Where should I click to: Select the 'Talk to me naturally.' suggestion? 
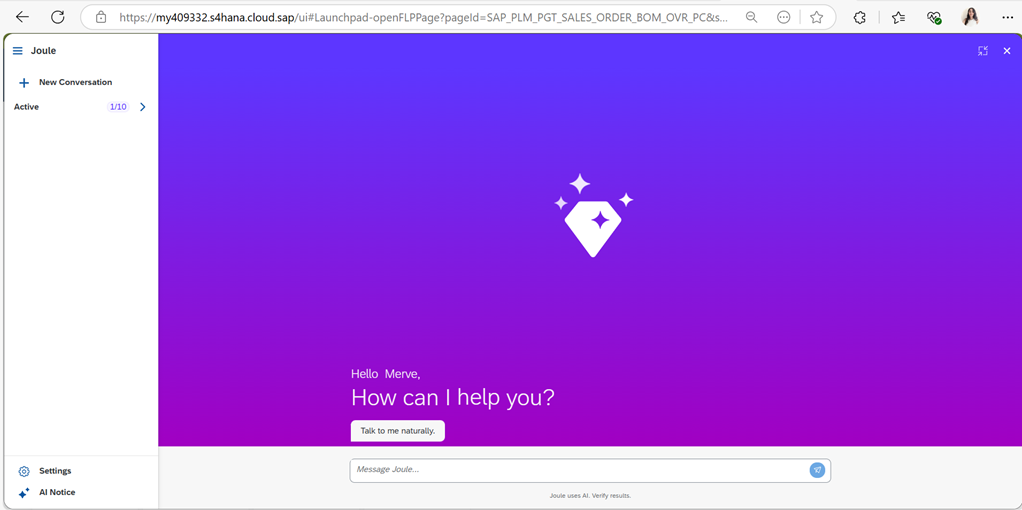(x=397, y=431)
